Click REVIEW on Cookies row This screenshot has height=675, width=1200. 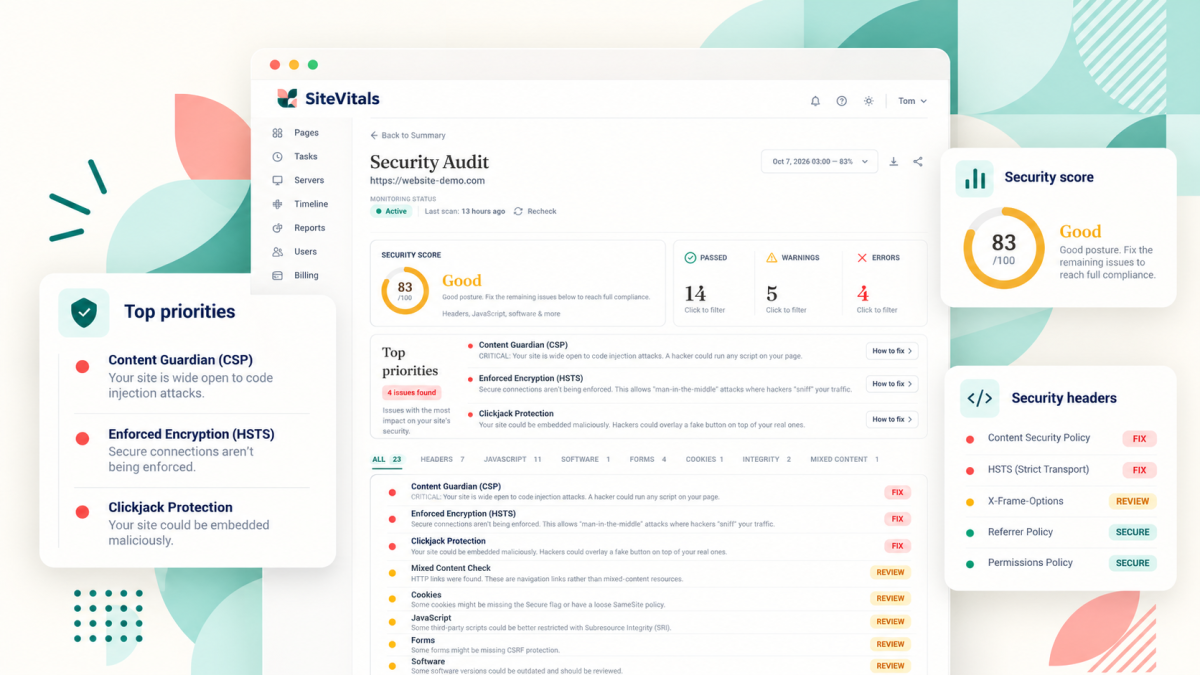point(890,598)
